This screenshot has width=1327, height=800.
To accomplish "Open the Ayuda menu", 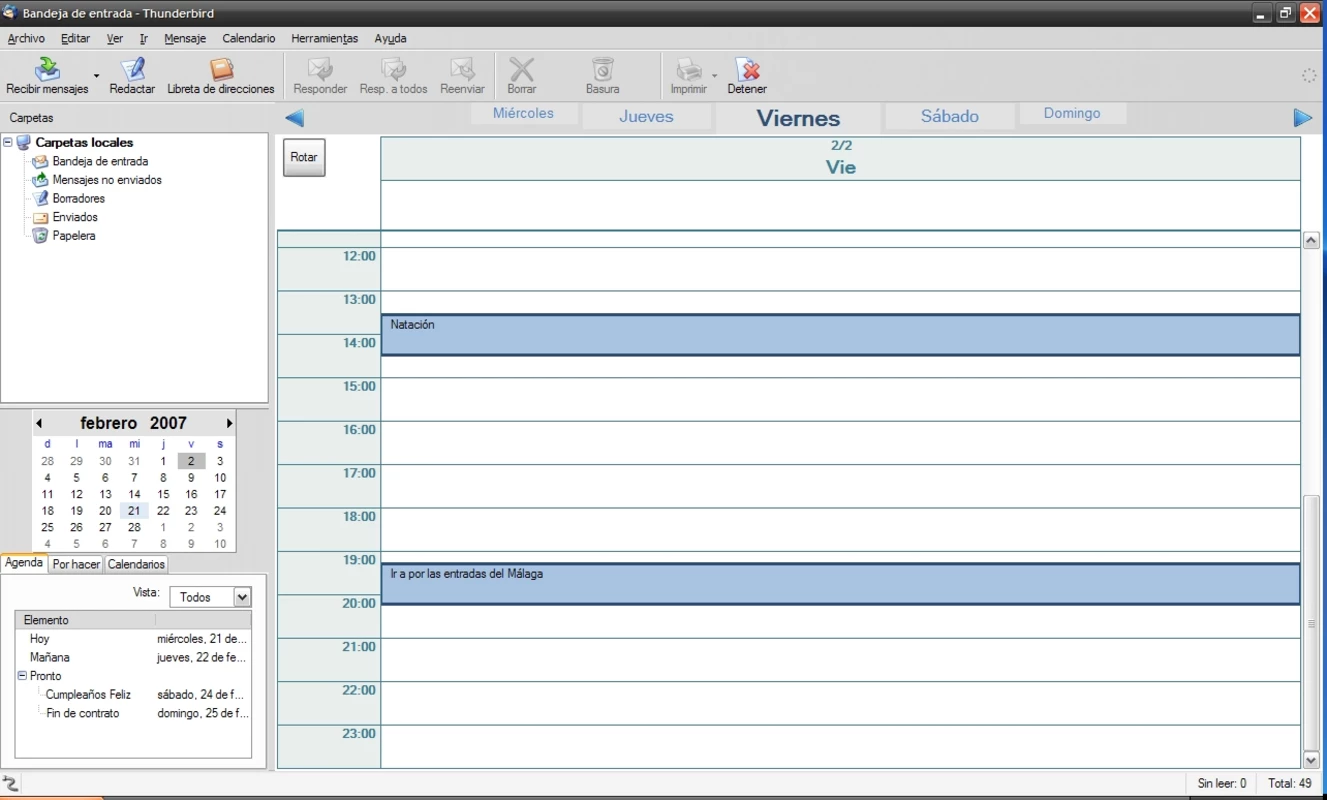I will [x=390, y=38].
